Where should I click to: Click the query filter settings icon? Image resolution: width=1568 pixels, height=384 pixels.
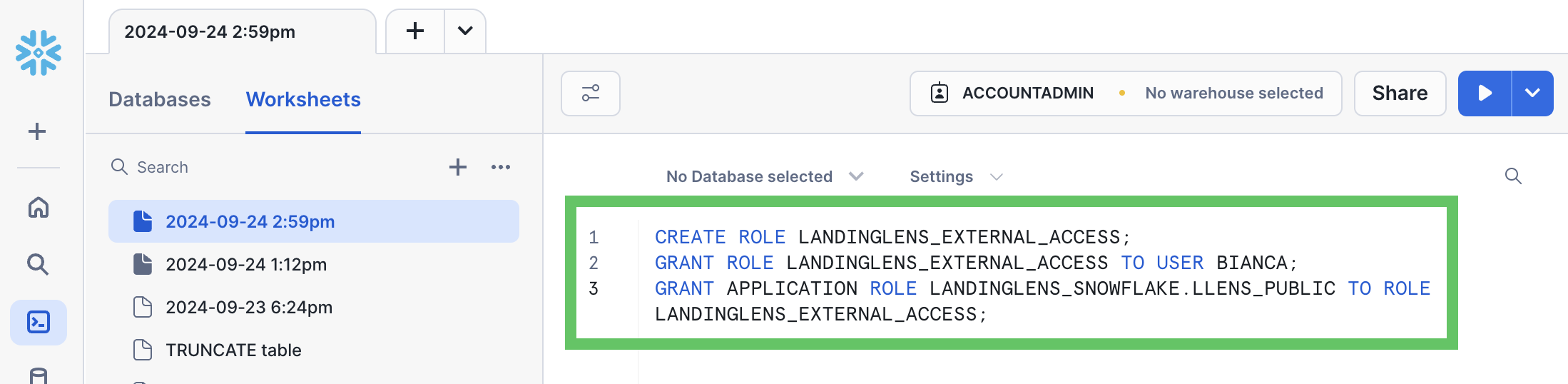[x=590, y=94]
